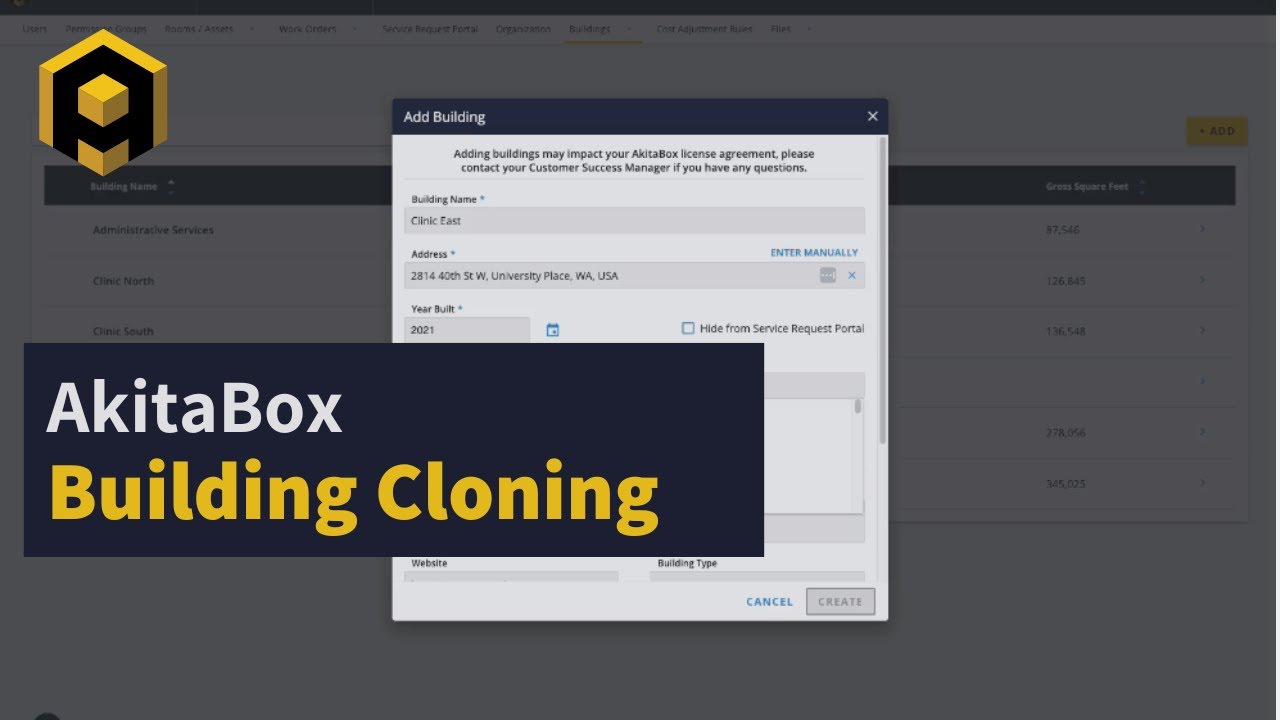Select the Clinic North building name
This screenshot has height=720, width=1280.
(x=124, y=281)
